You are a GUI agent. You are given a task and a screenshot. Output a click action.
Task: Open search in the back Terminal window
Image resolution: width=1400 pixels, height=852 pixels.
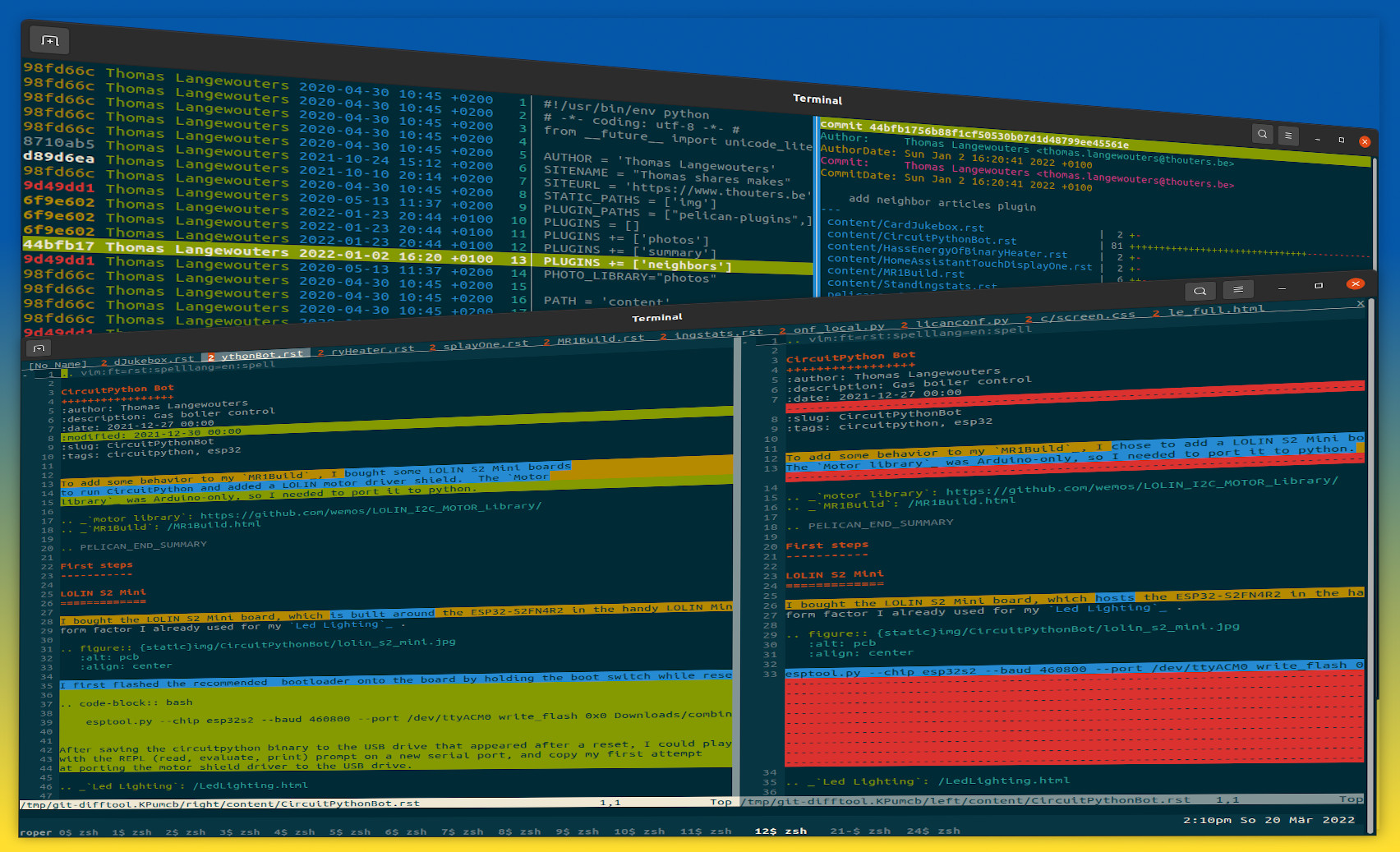(1263, 134)
